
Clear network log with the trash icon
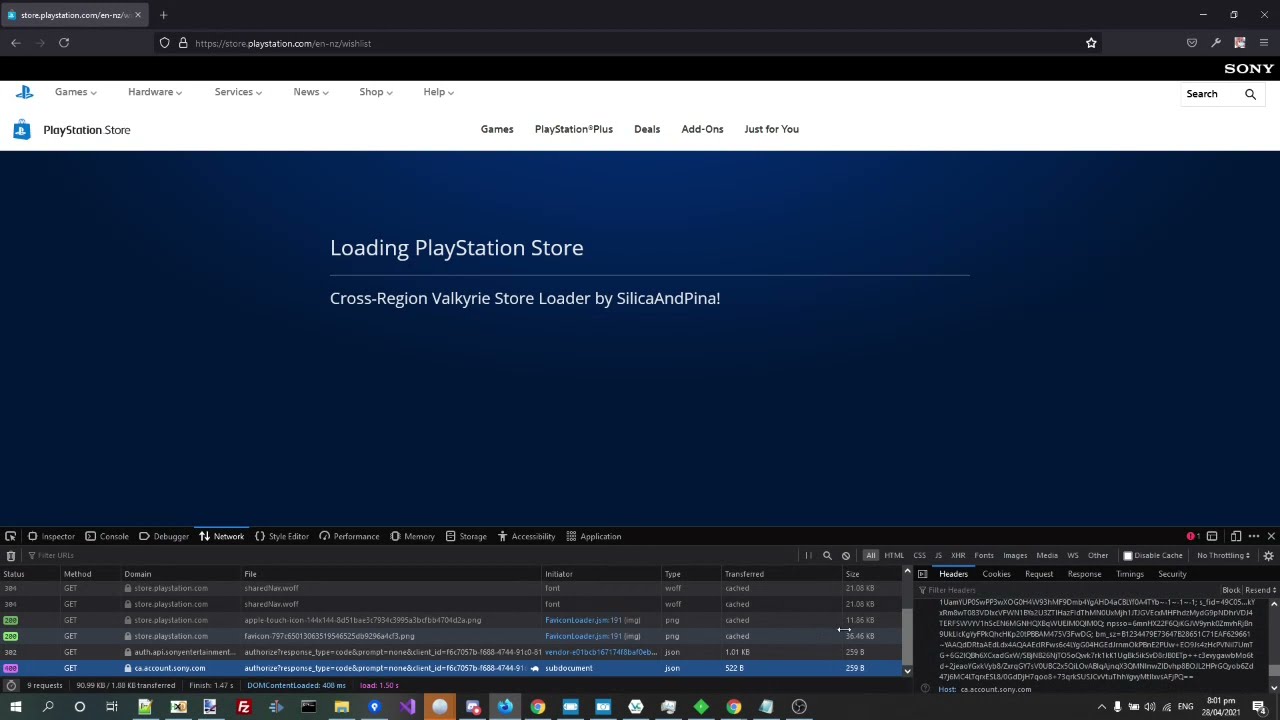10,555
